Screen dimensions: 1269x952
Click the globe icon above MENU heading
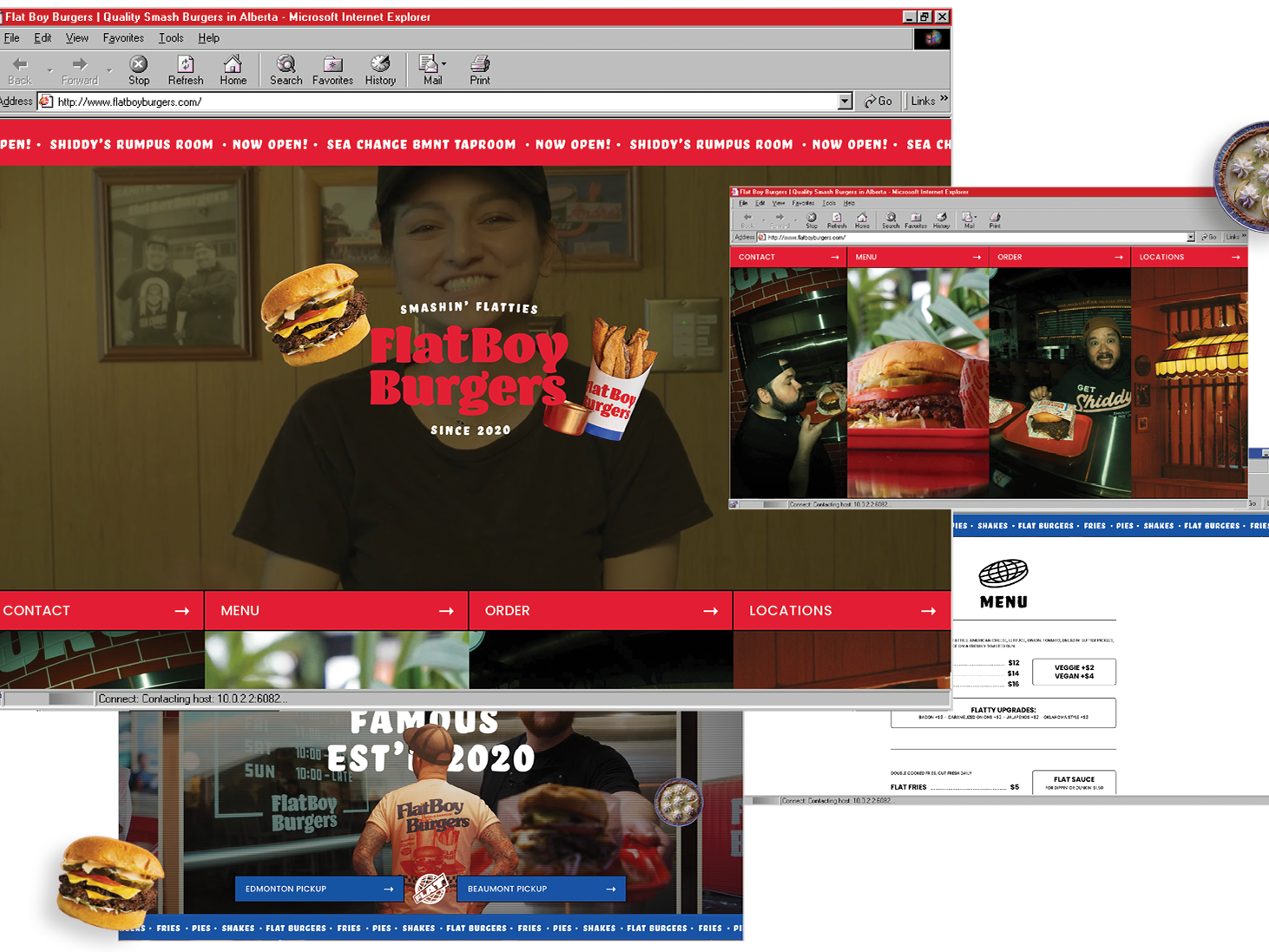(1003, 574)
